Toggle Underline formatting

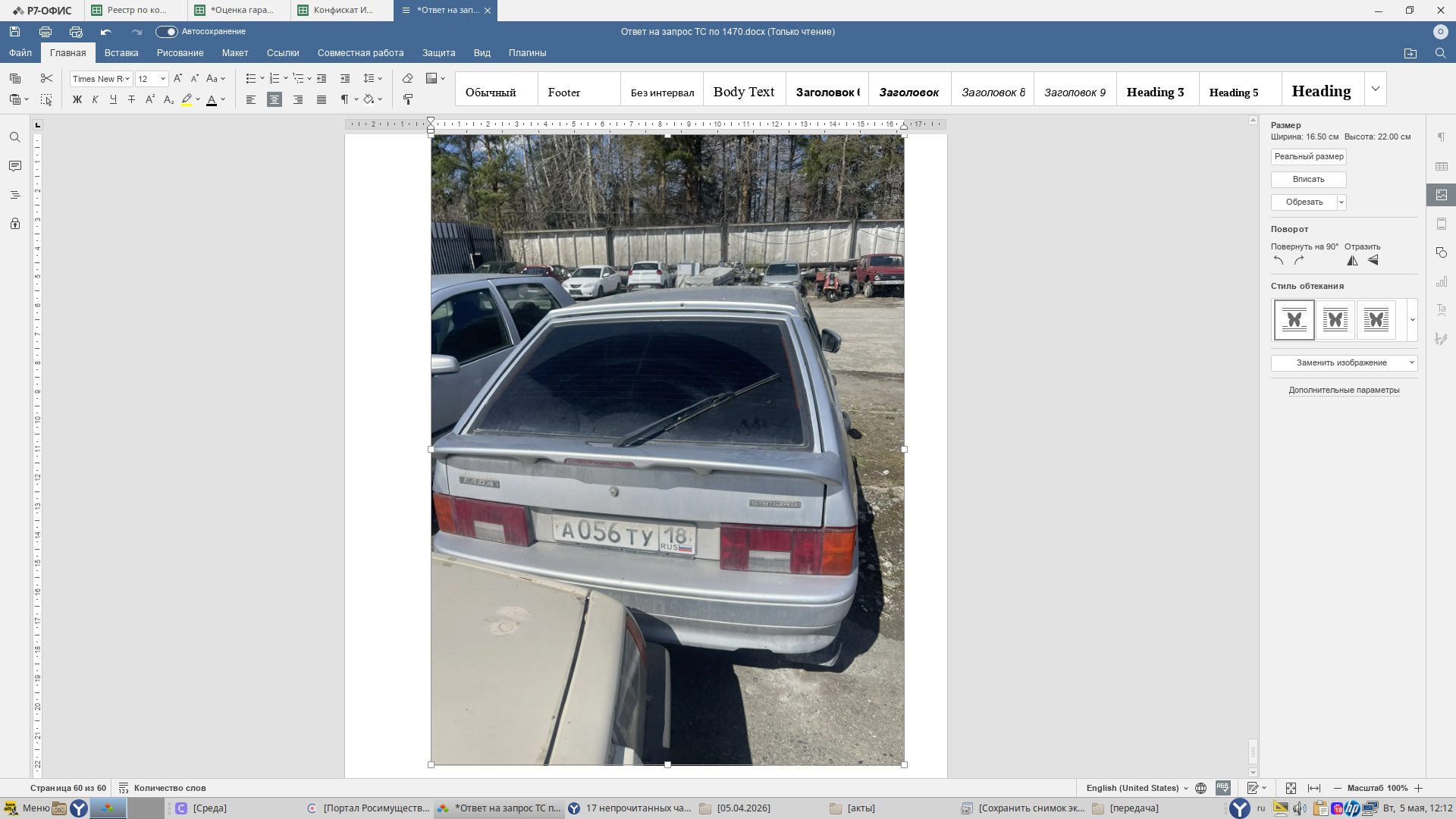pos(113,99)
